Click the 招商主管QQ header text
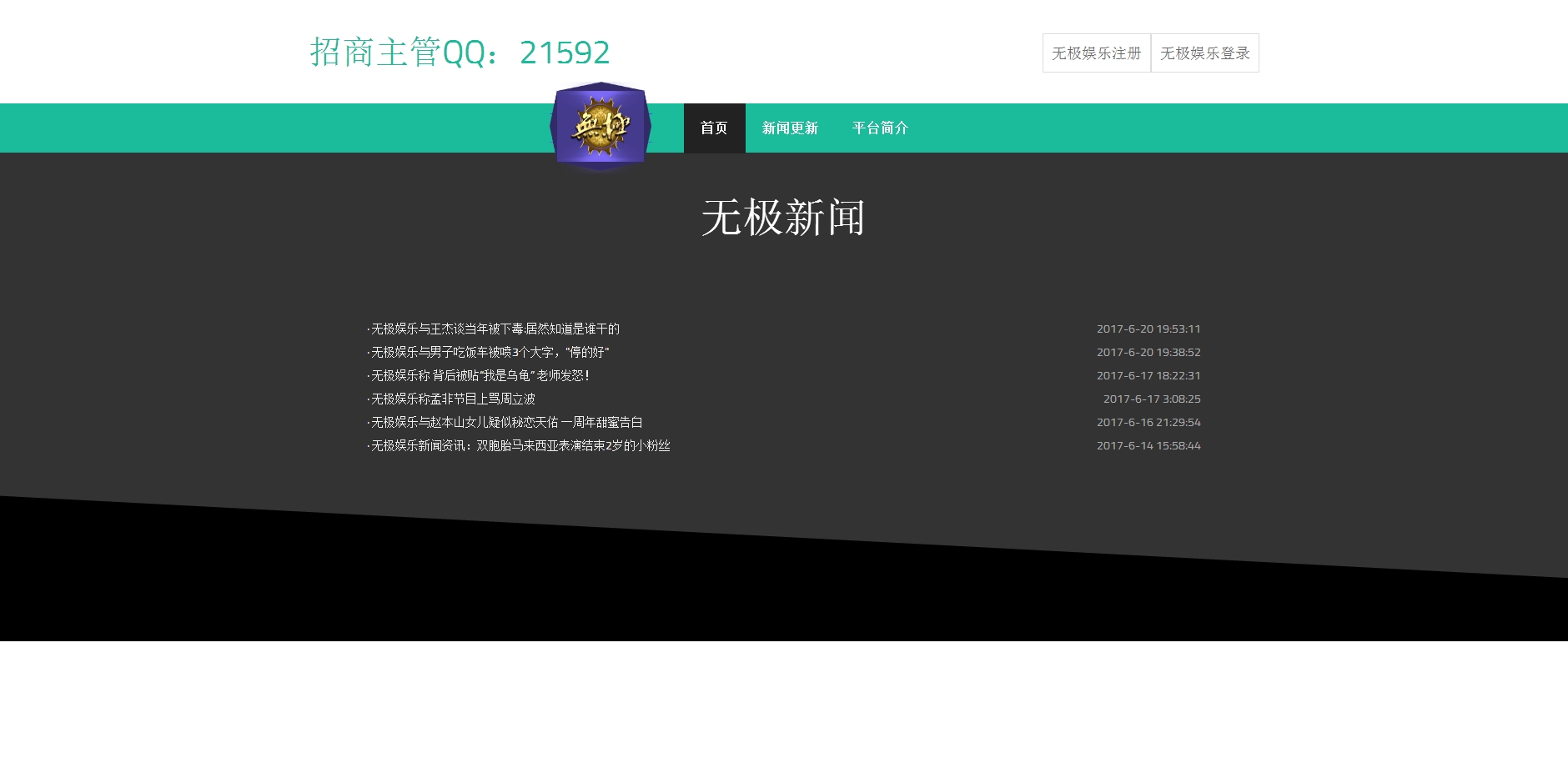The height and width of the screenshot is (768, 1568). 460,53
